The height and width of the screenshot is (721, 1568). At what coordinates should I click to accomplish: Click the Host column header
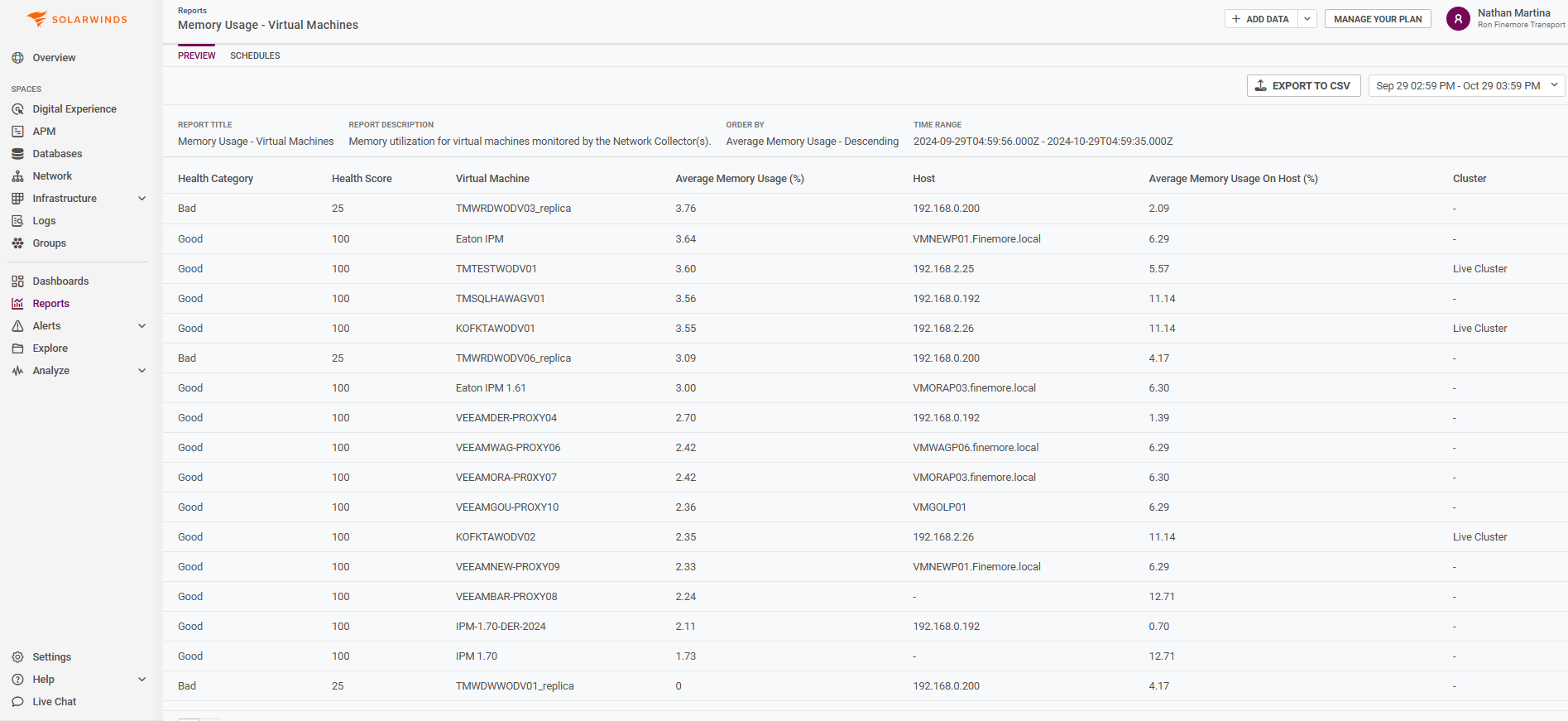coord(923,179)
